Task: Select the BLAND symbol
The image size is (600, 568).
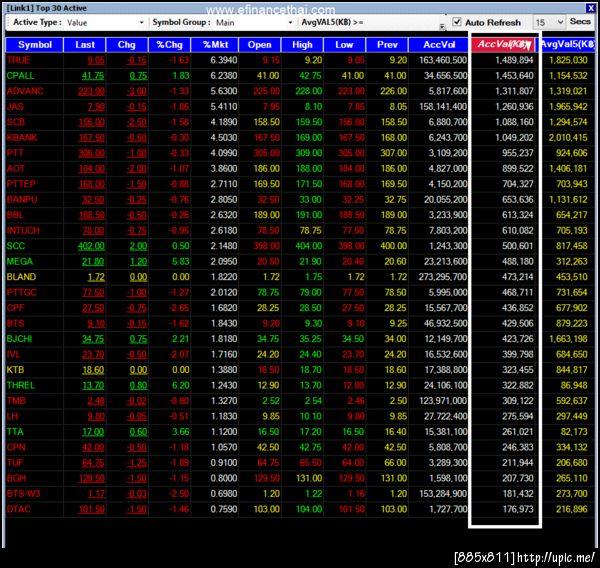Action: 21,277
